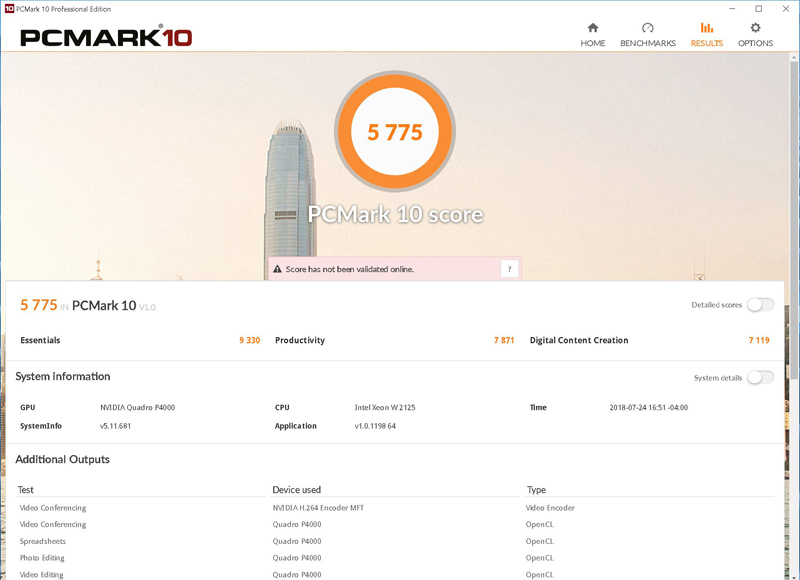Click the CPU value Intel Xeon W 2125
Image resolution: width=800 pixels, height=580 pixels.
385,408
